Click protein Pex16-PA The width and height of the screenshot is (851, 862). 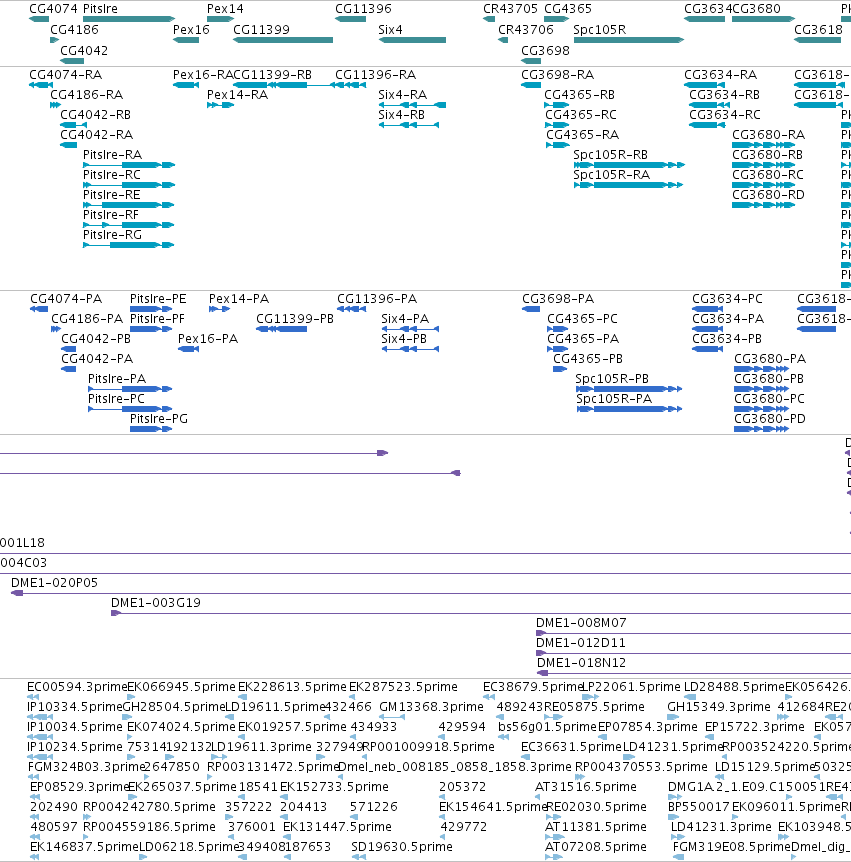(188, 349)
